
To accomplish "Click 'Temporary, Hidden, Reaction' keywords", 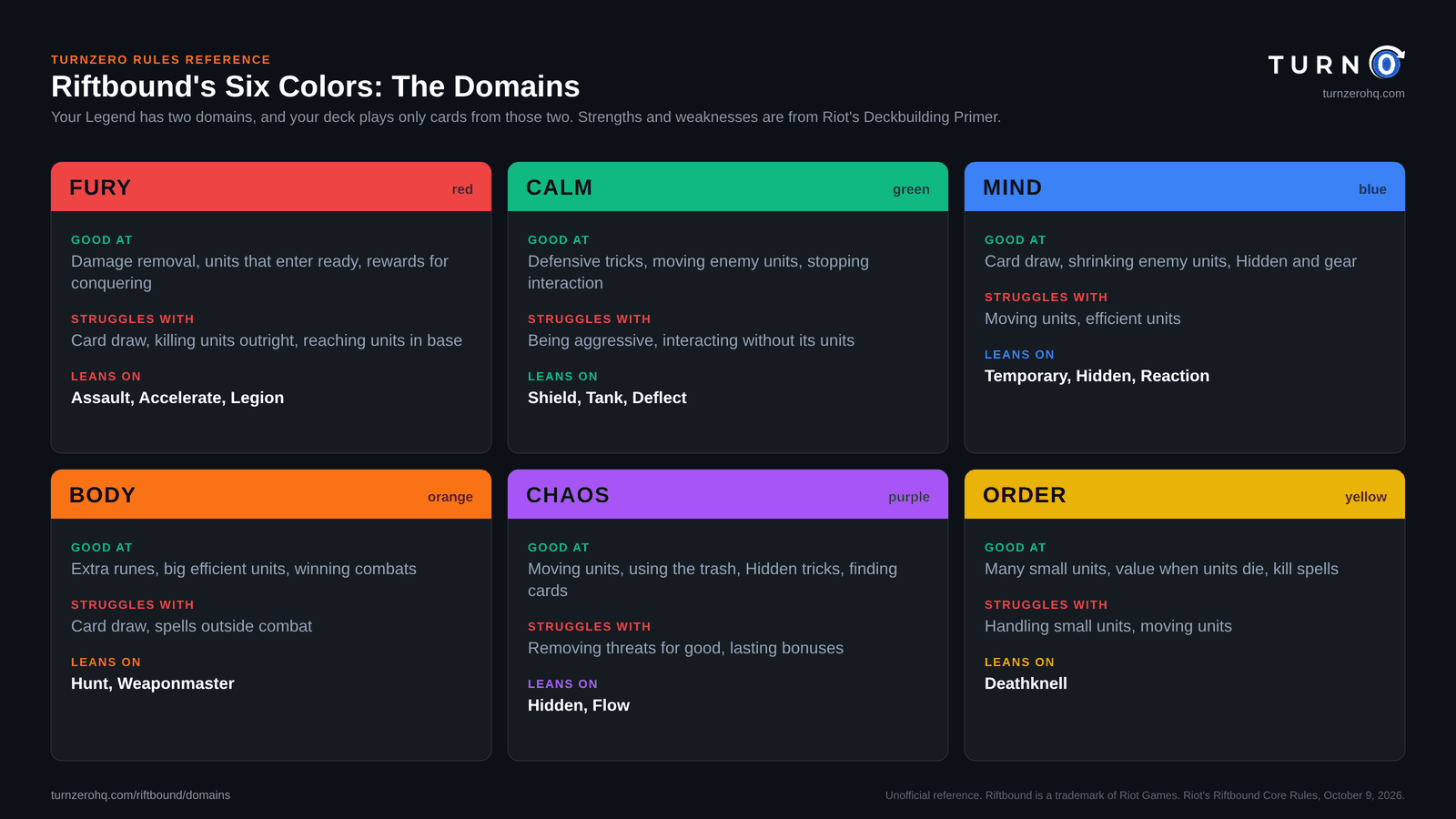I will [x=1097, y=376].
